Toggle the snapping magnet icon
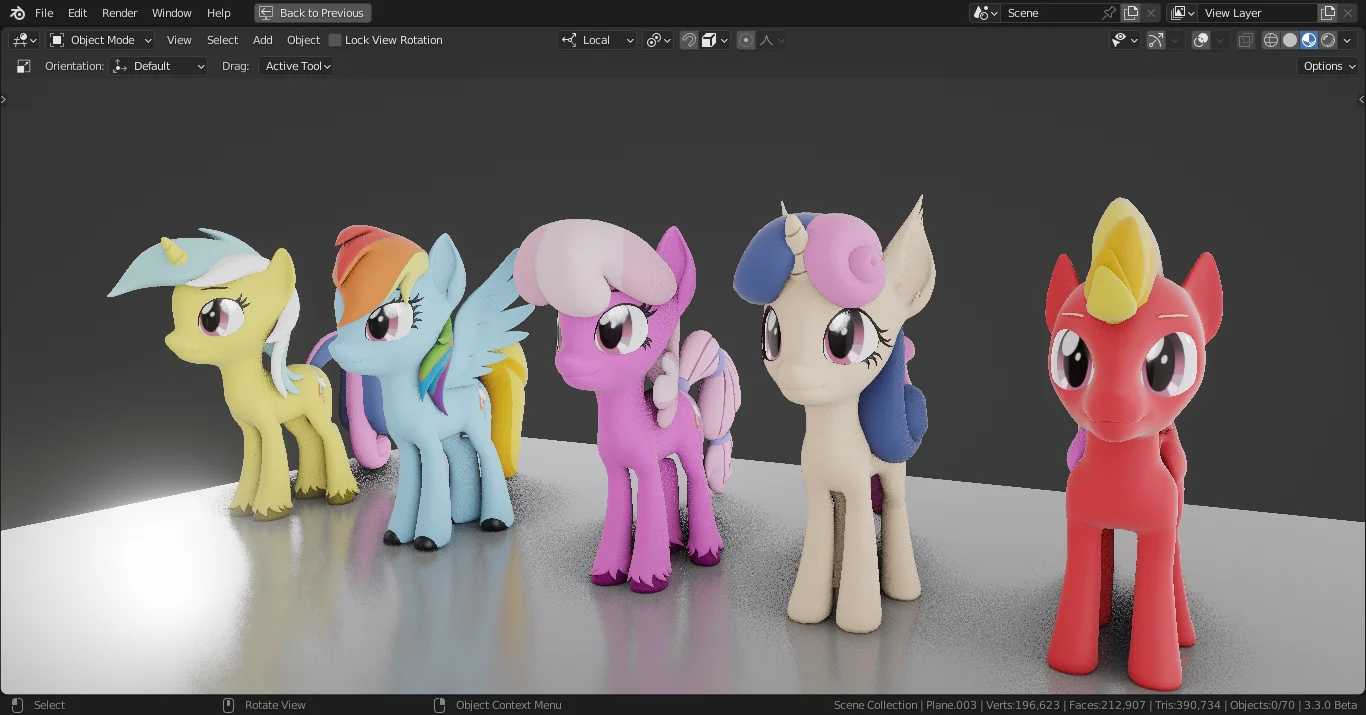The image size is (1366, 715). click(x=689, y=40)
